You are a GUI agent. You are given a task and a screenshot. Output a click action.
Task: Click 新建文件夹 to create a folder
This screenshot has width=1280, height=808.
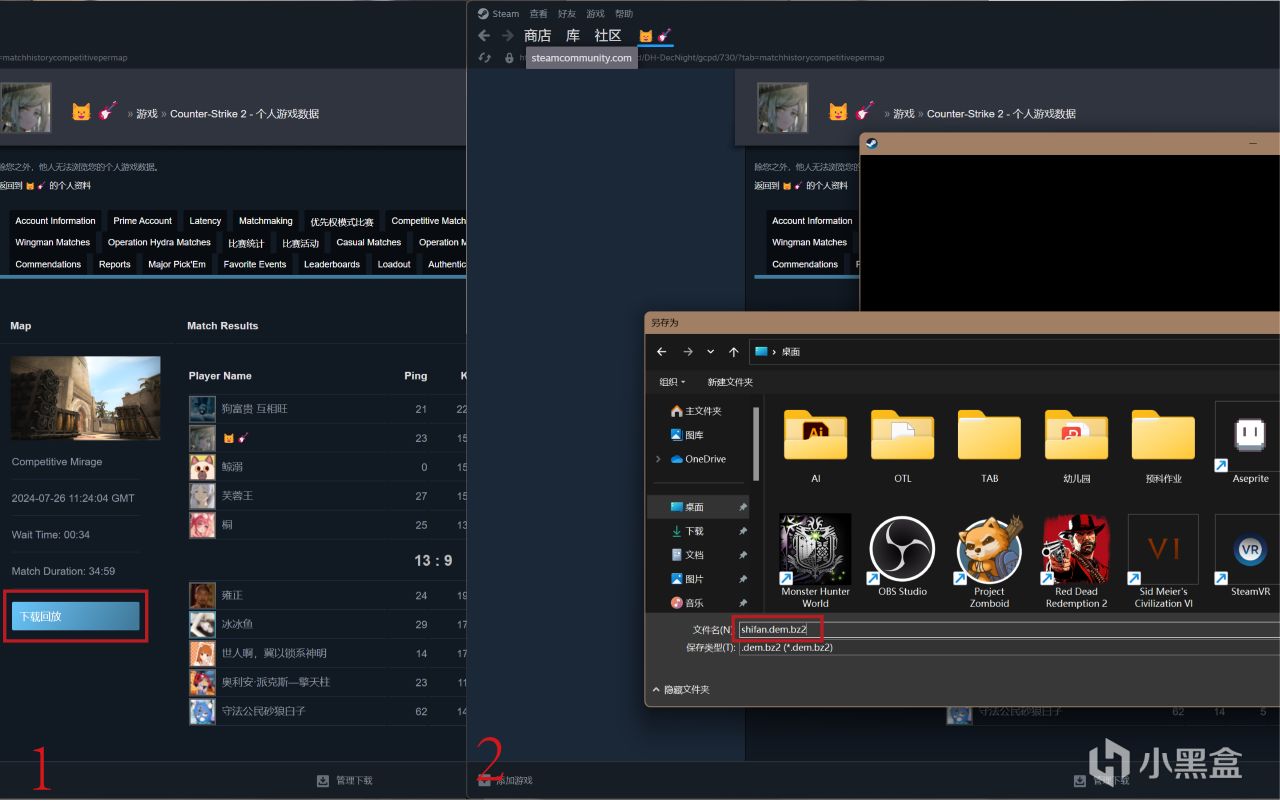coord(730,382)
